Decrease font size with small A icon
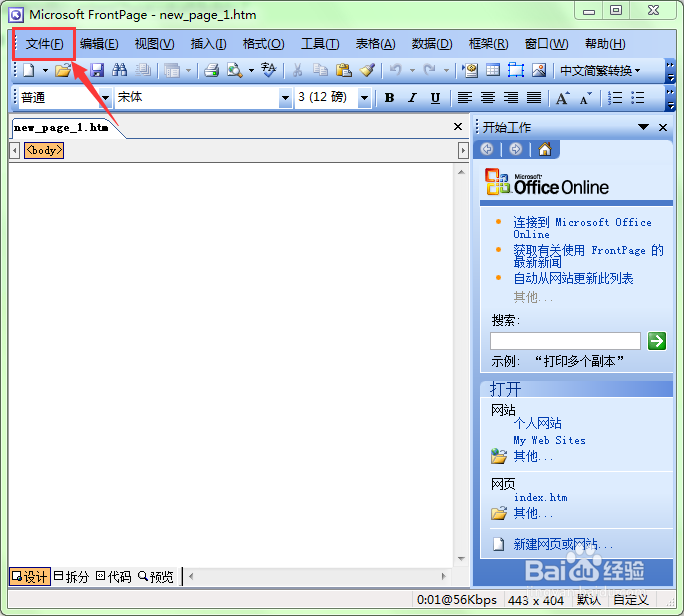Screen dimensions: 684x616 [x=586, y=97]
